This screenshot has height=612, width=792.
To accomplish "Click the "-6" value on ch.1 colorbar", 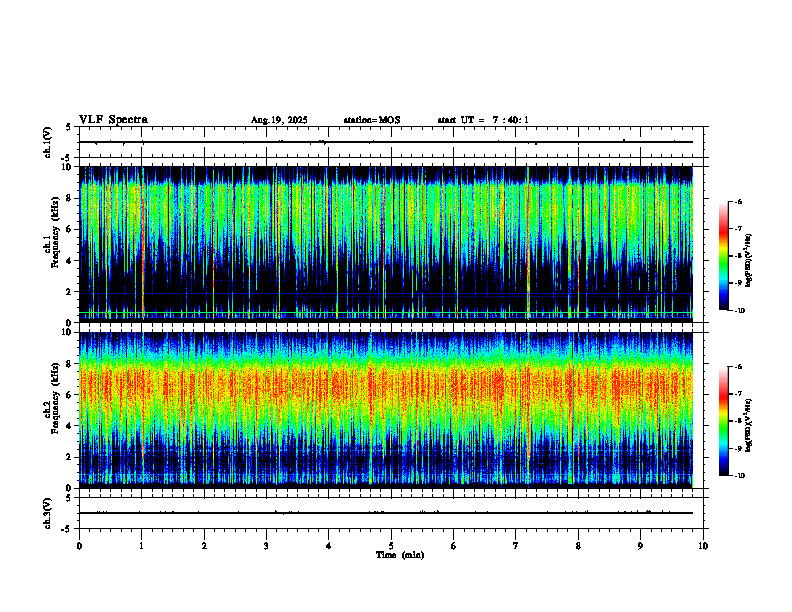I will [738, 202].
